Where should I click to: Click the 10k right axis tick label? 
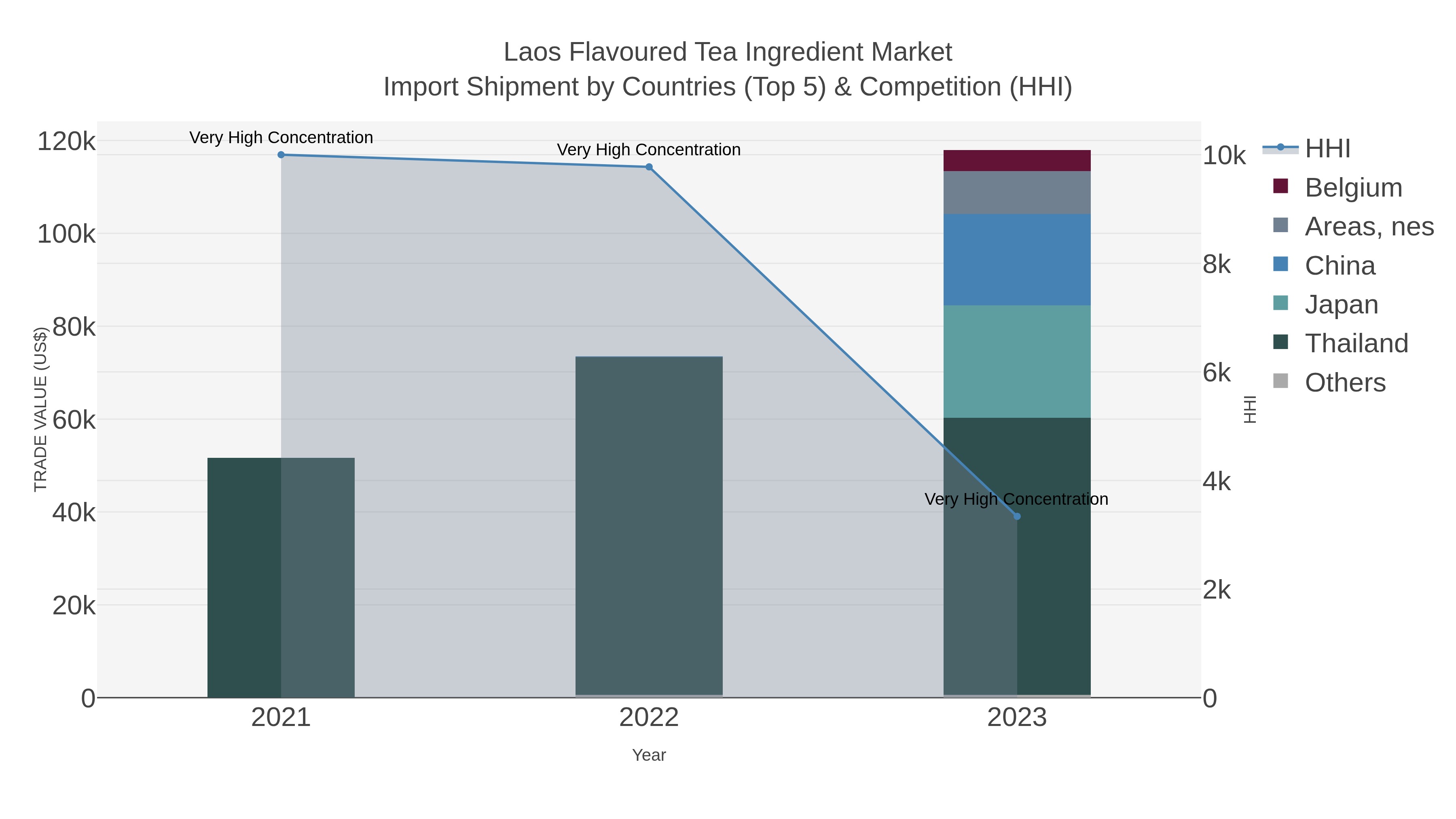pyautogui.click(x=1224, y=155)
